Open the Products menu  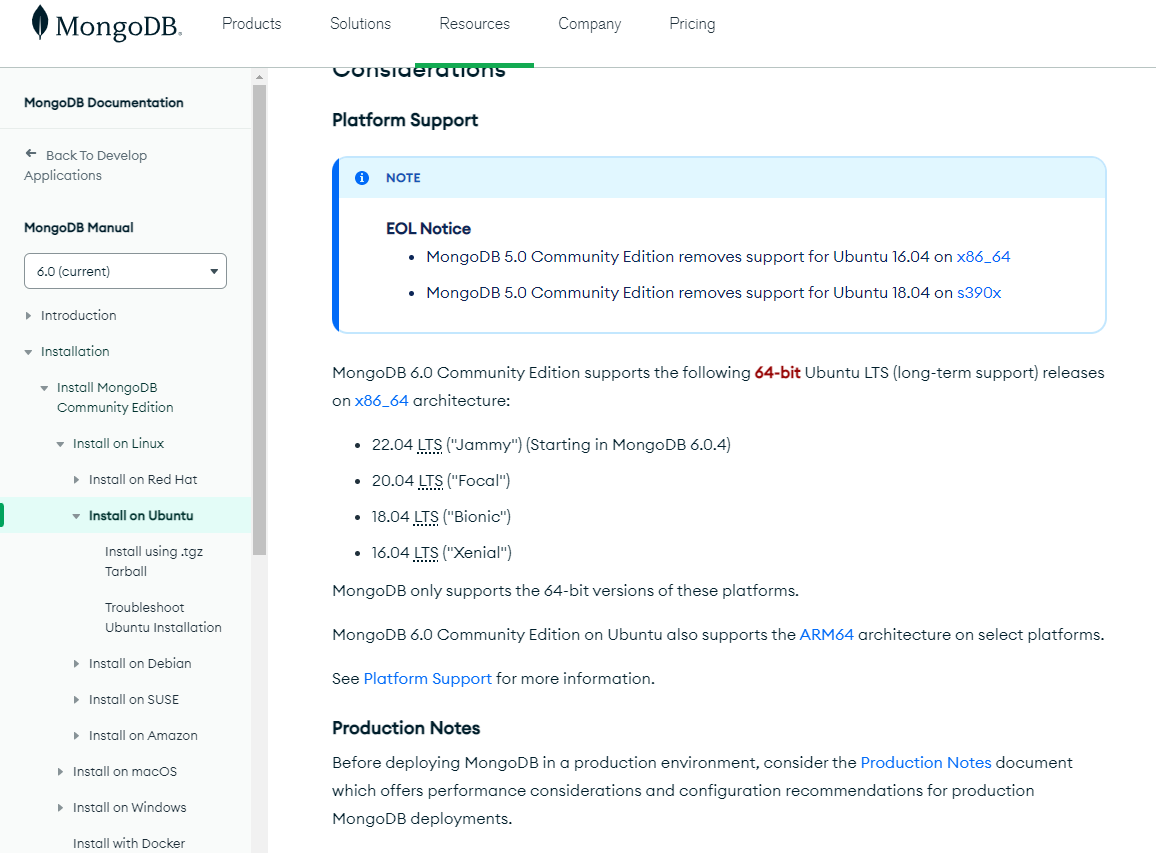tap(251, 24)
